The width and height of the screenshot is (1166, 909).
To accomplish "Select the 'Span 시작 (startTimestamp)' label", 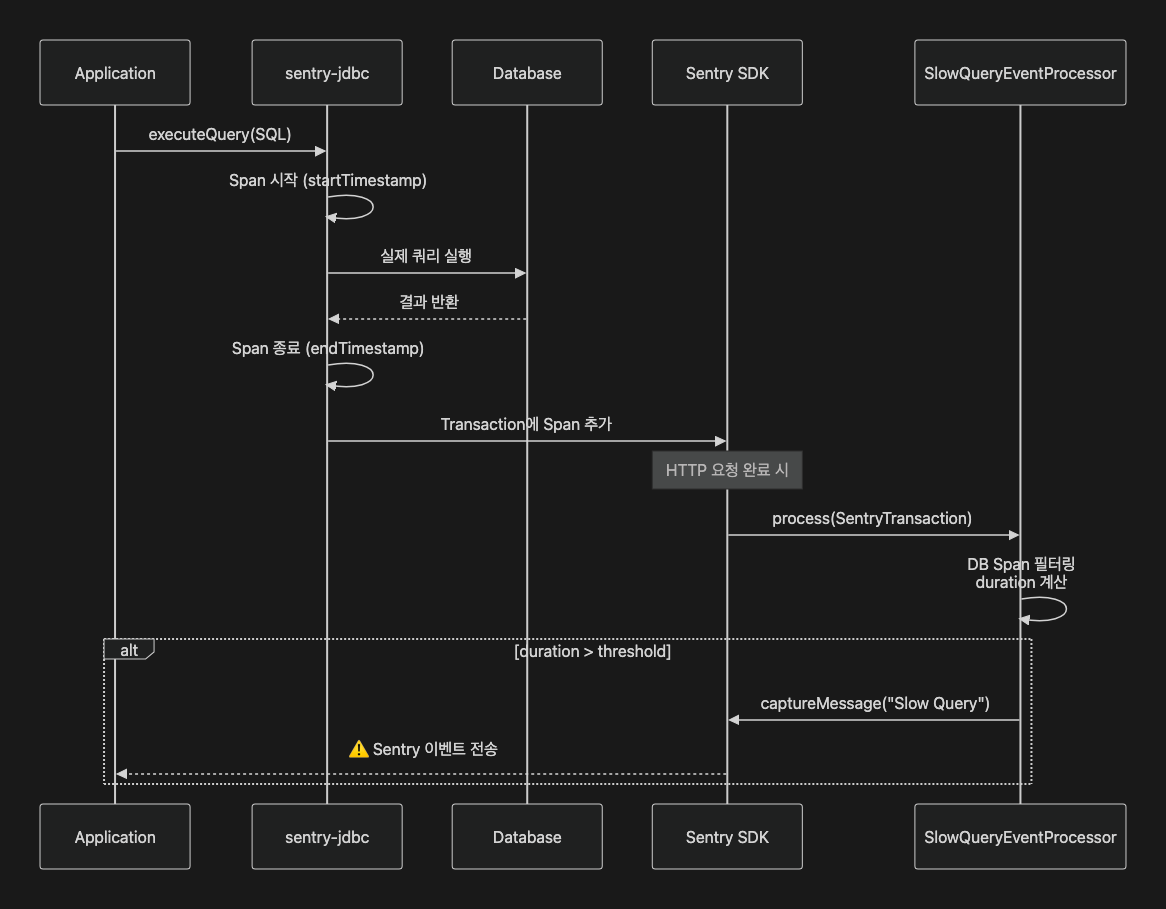I will [x=328, y=181].
